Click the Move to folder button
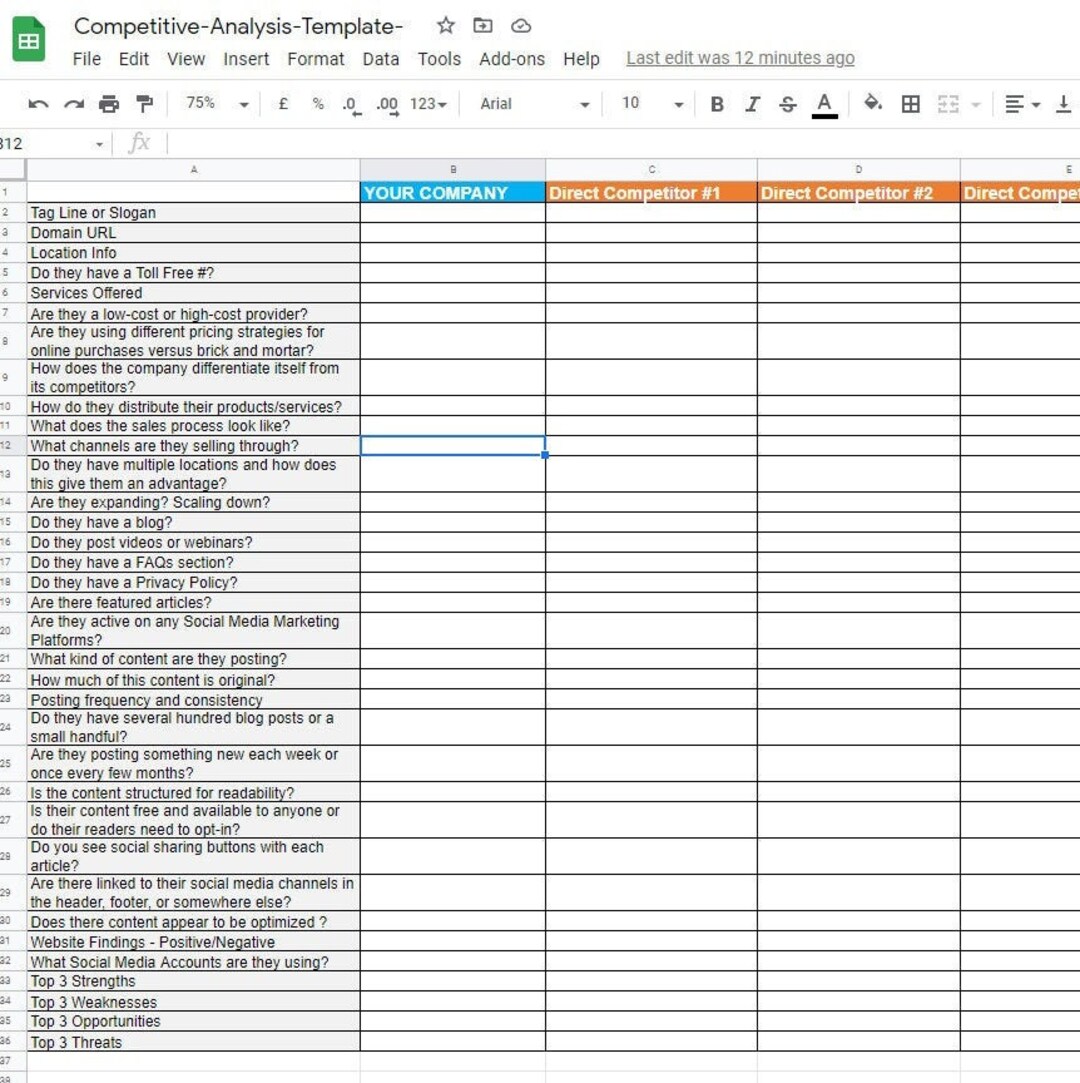Image resolution: width=1080 pixels, height=1083 pixels. tap(483, 26)
